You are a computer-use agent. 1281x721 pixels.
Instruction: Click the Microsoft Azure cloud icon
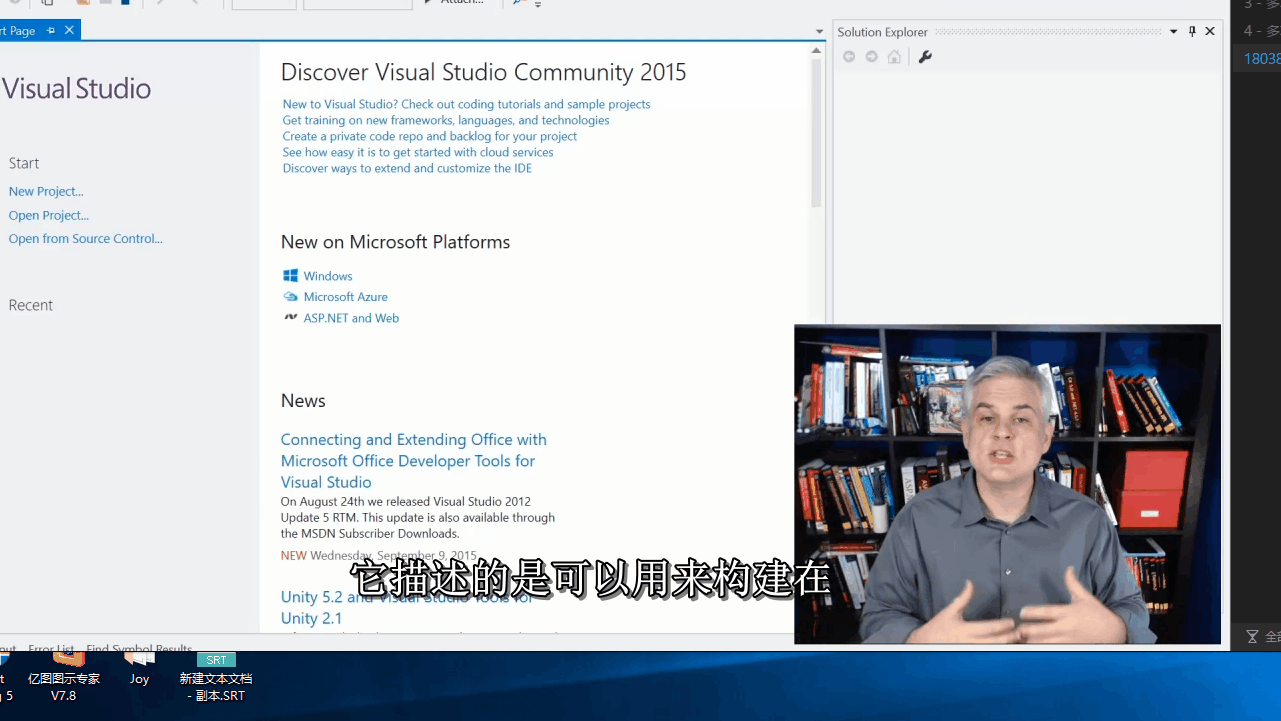pos(290,297)
